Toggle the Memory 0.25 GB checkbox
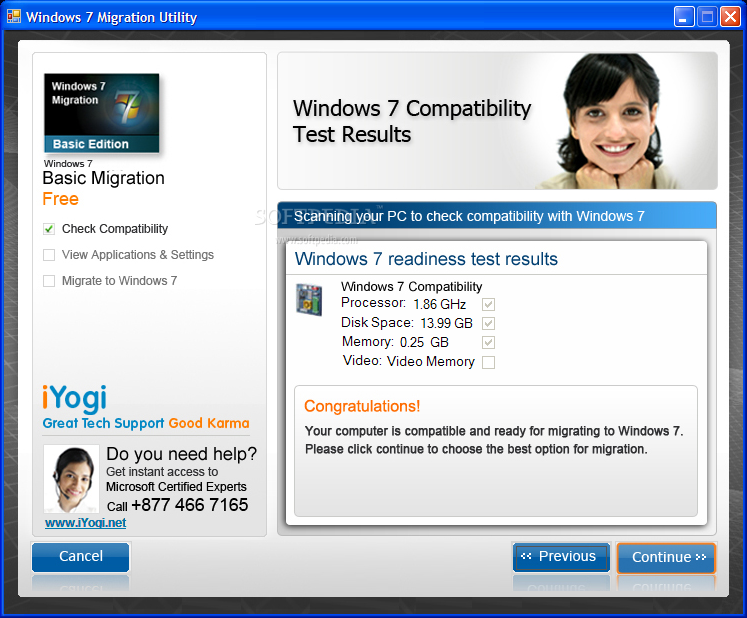This screenshot has height=618, width=747. (x=488, y=343)
